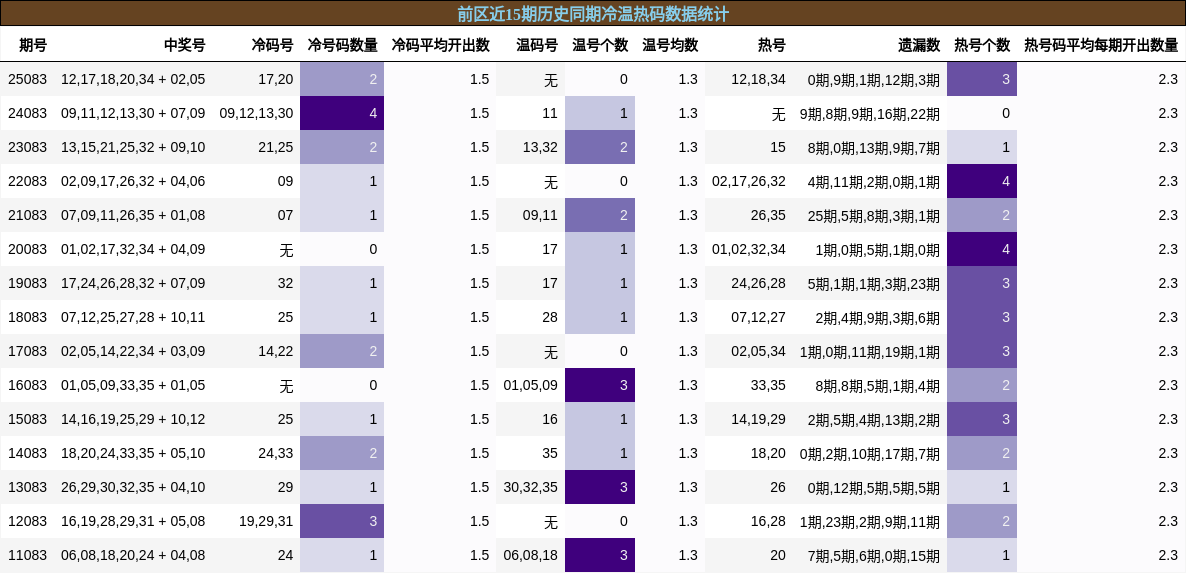1186x573 pixels.
Task: Select period number 22083
Action: (x=27, y=181)
